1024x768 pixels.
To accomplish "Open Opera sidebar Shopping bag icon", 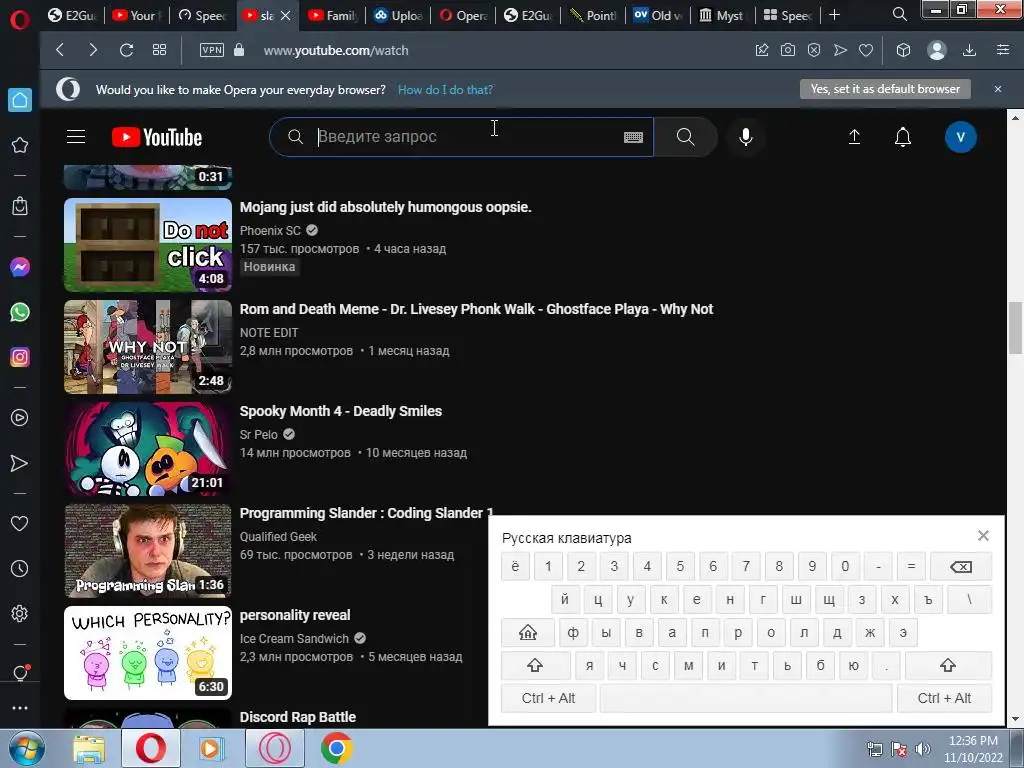I will [20, 206].
